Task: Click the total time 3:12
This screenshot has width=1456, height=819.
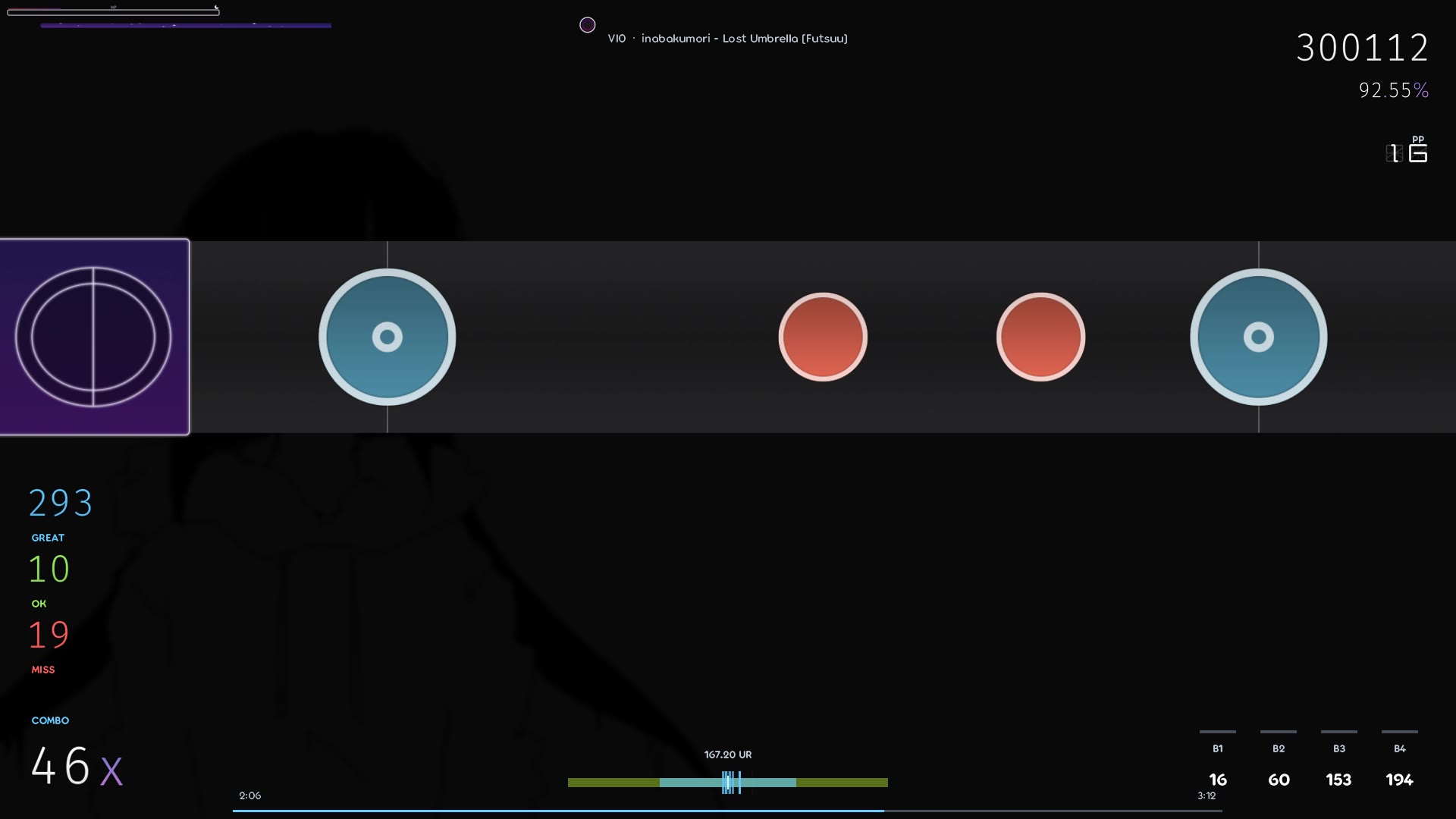Action: tap(1207, 795)
